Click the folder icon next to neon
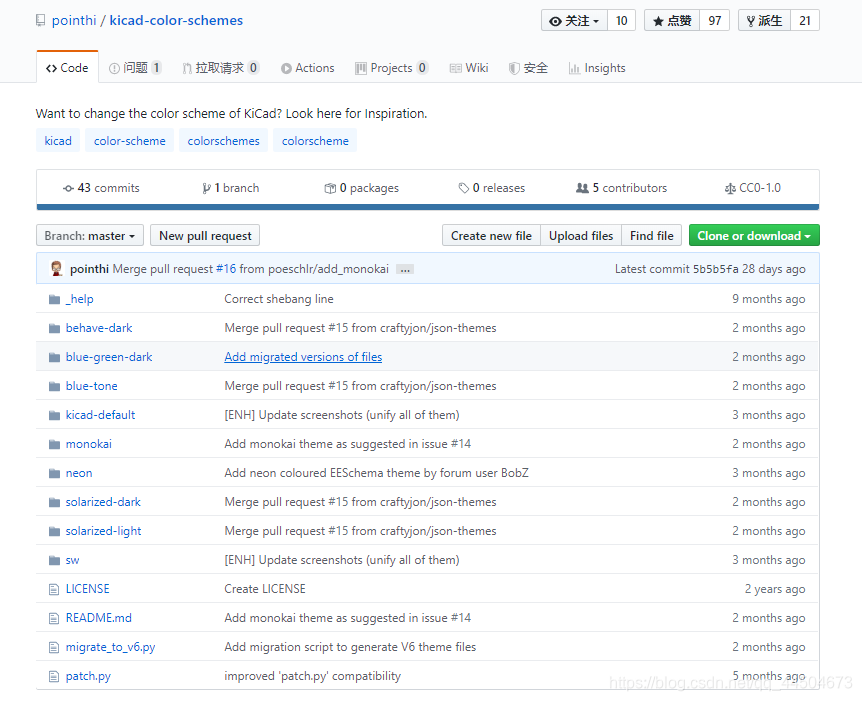This screenshot has height=701, width=862. 54,473
